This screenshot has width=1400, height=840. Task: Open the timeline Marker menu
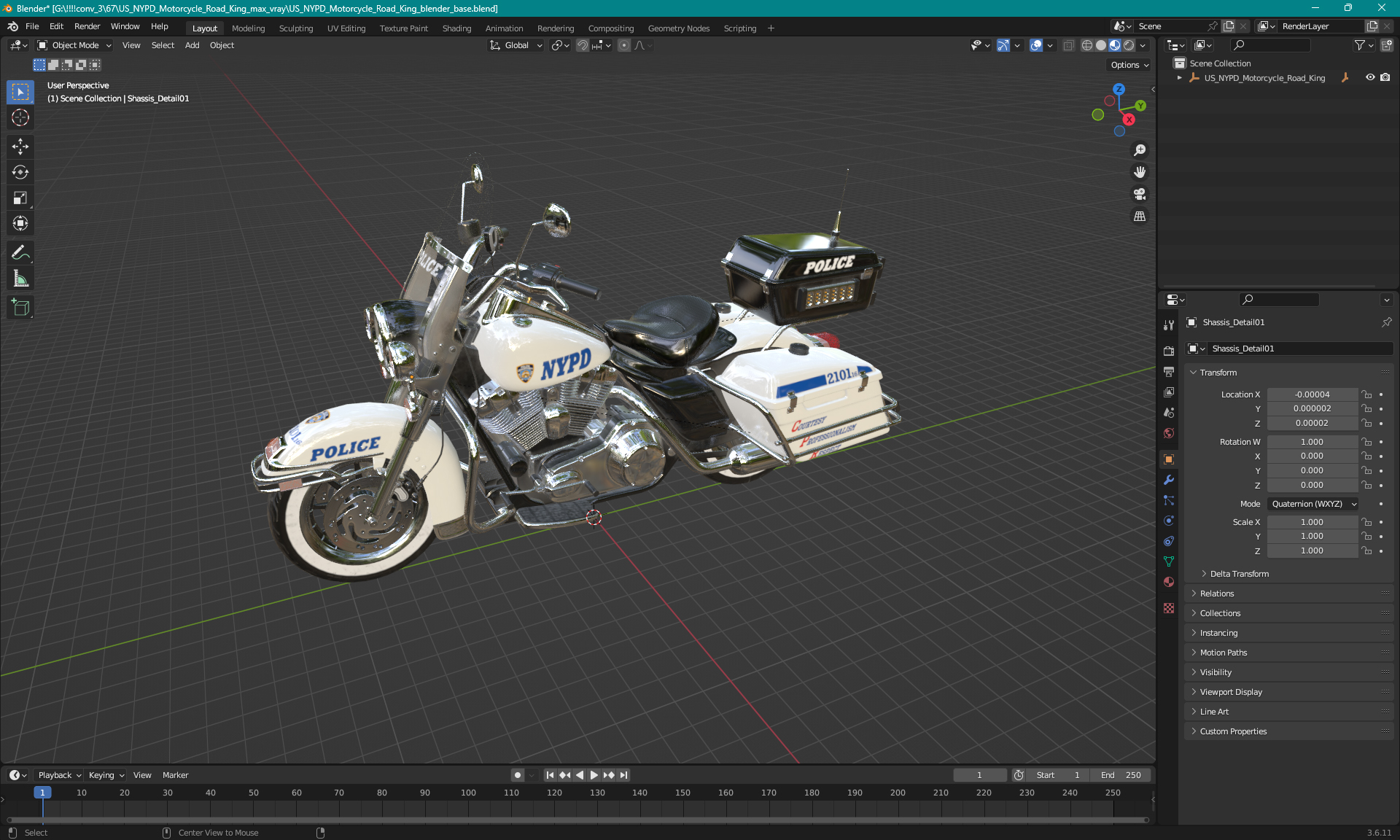(x=175, y=775)
